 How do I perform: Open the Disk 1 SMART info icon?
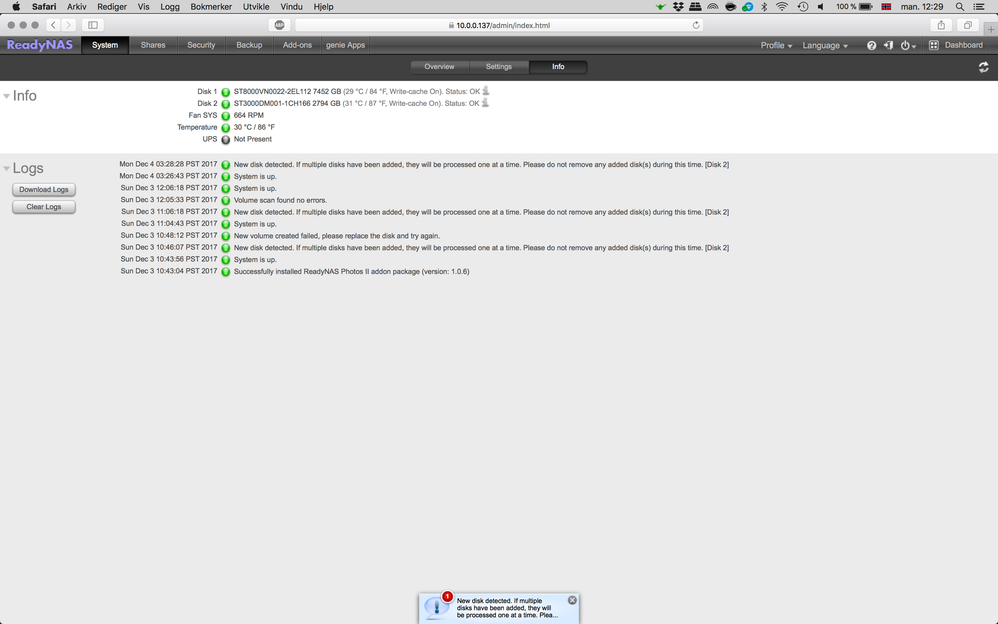click(x=486, y=91)
